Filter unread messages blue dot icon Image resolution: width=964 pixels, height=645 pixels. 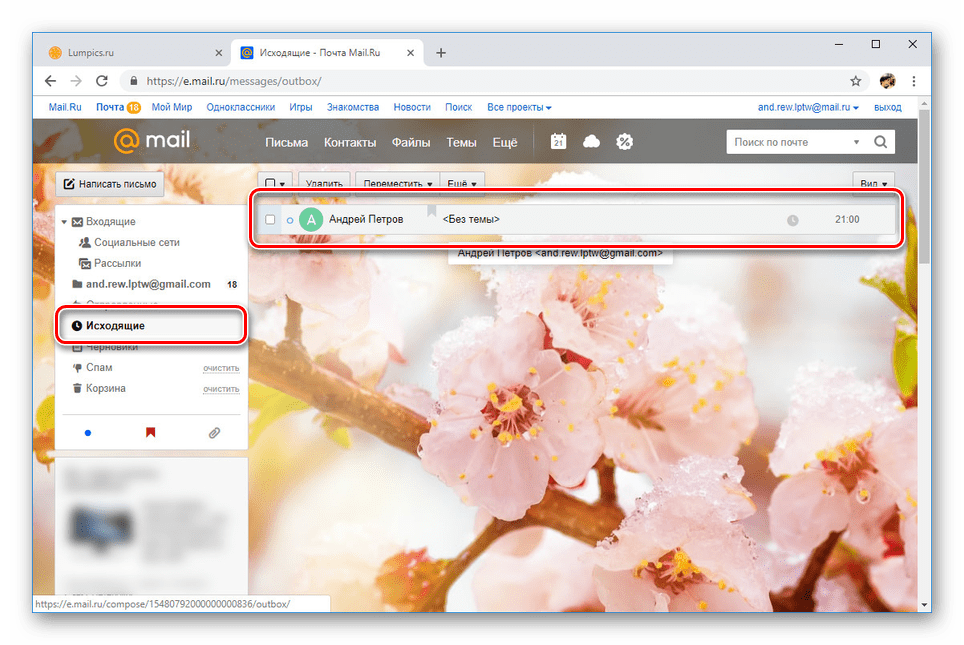tap(88, 433)
